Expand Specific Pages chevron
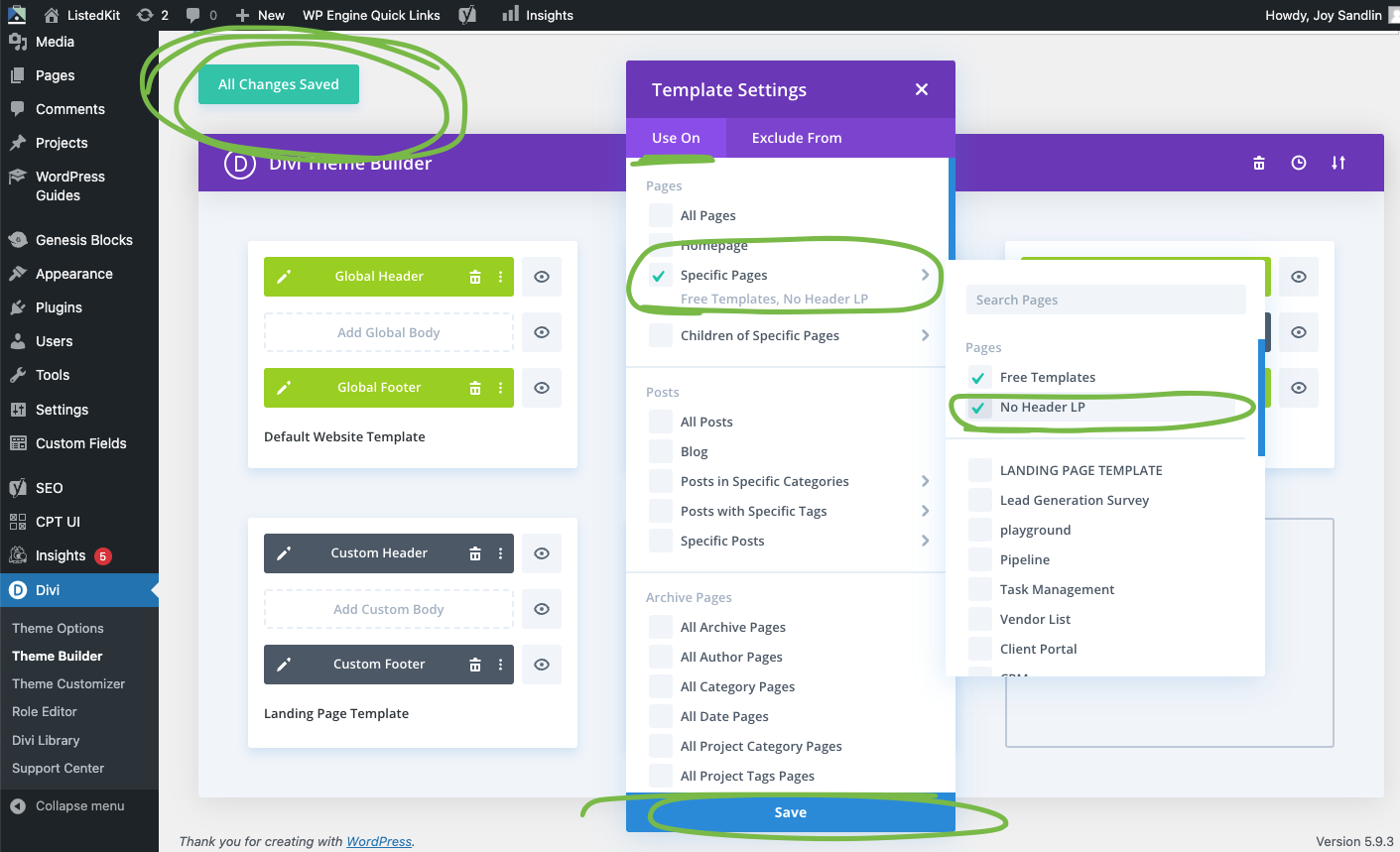The height and width of the screenshot is (852, 1400). 925,275
